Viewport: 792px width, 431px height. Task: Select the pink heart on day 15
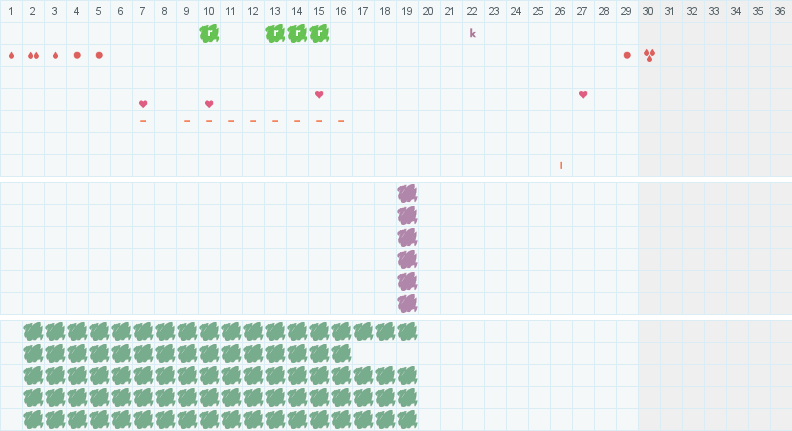tap(319, 95)
